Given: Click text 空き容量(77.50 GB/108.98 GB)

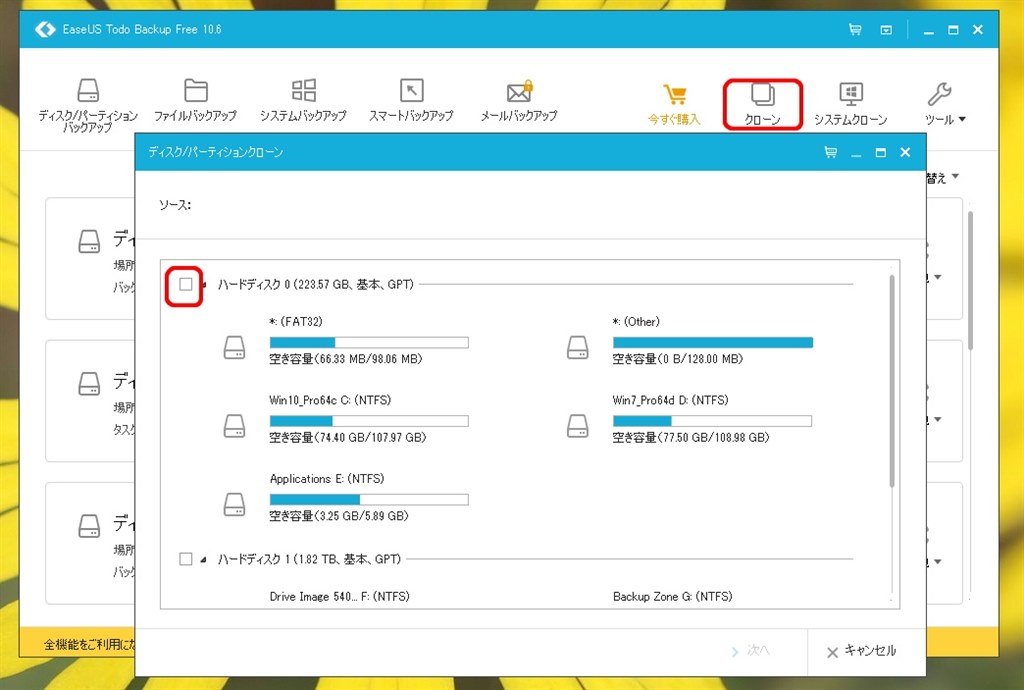Looking at the screenshot, I should click(x=691, y=437).
